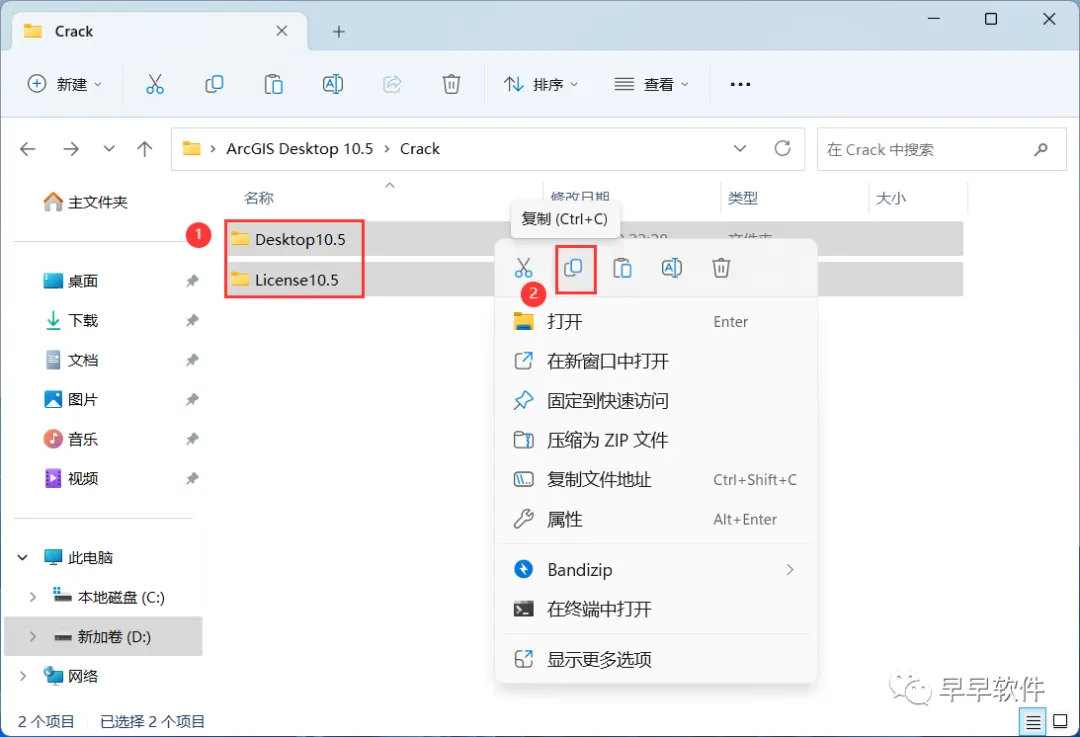Unpin 下载 using its pin icon
Image resolution: width=1080 pixels, height=737 pixels.
pyautogui.click(x=192, y=320)
